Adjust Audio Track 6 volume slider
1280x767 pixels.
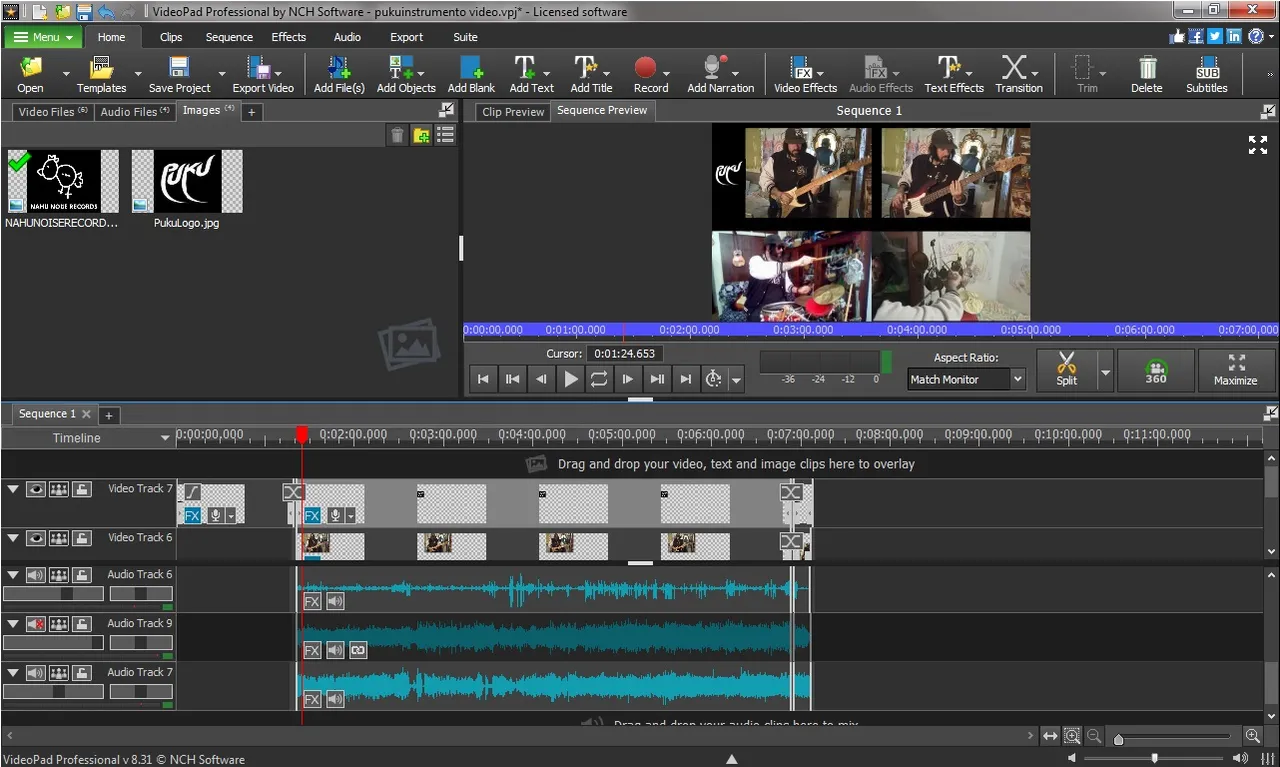pyautogui.click(x=53, y=594)
